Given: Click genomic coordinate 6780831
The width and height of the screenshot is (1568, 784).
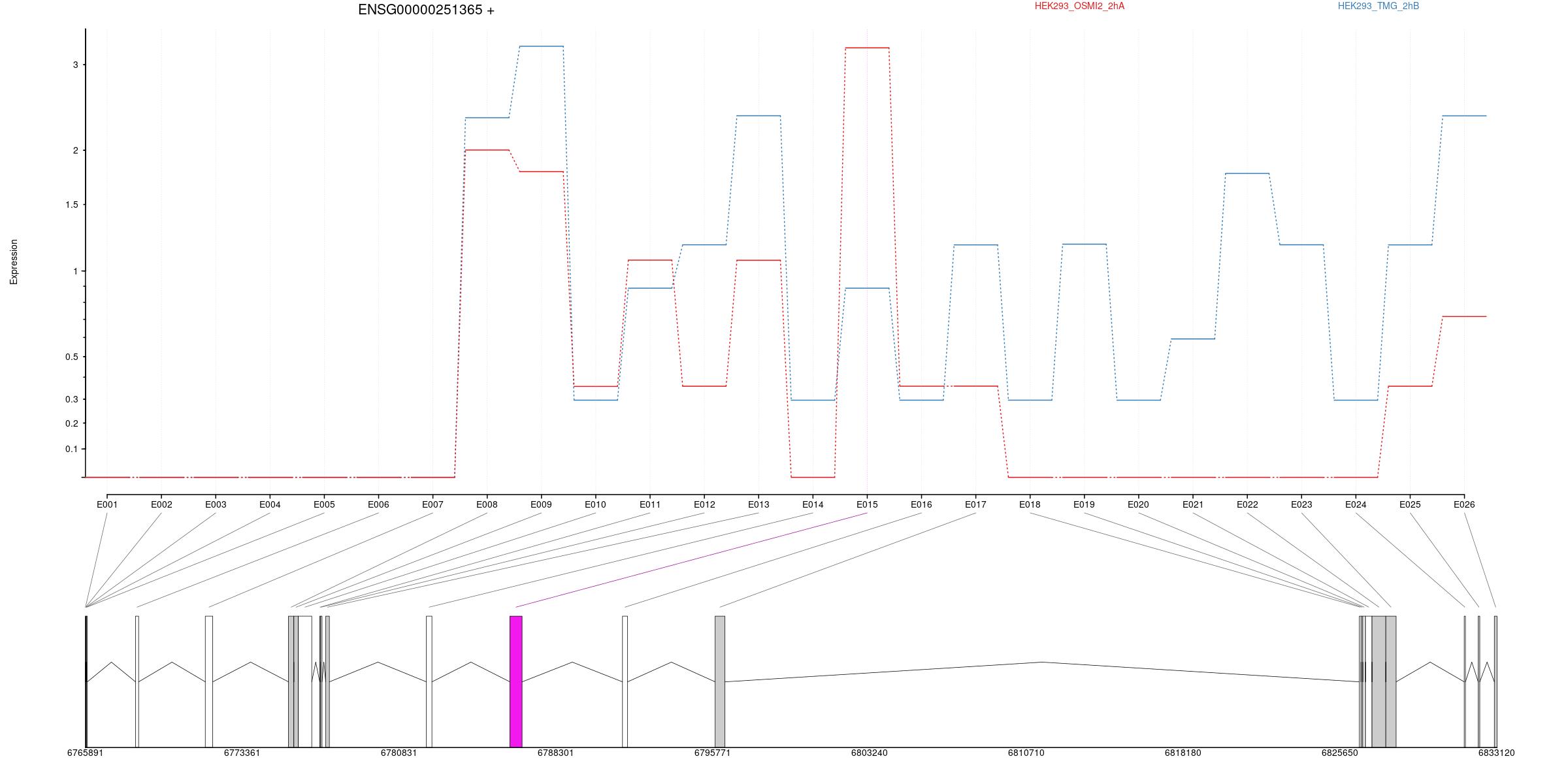Looking at the screenshot, I should click(x=399, y=753).
